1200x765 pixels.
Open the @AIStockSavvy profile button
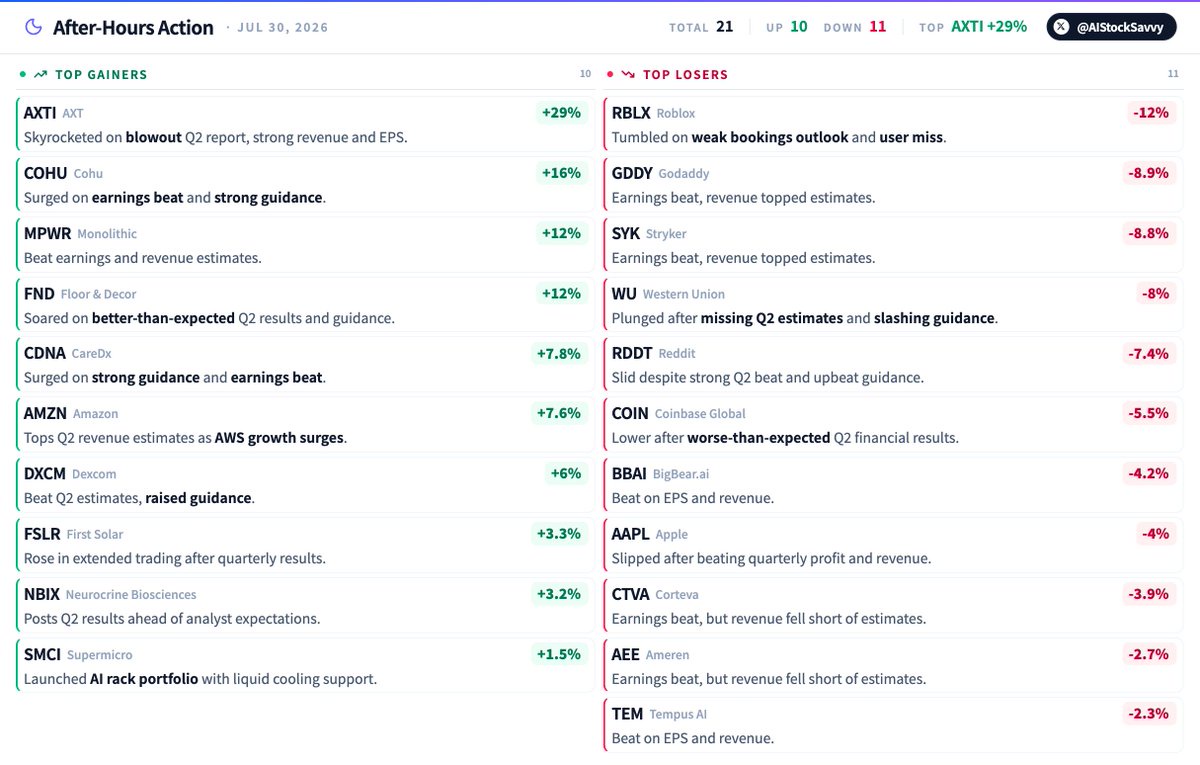pos(1112,27)
